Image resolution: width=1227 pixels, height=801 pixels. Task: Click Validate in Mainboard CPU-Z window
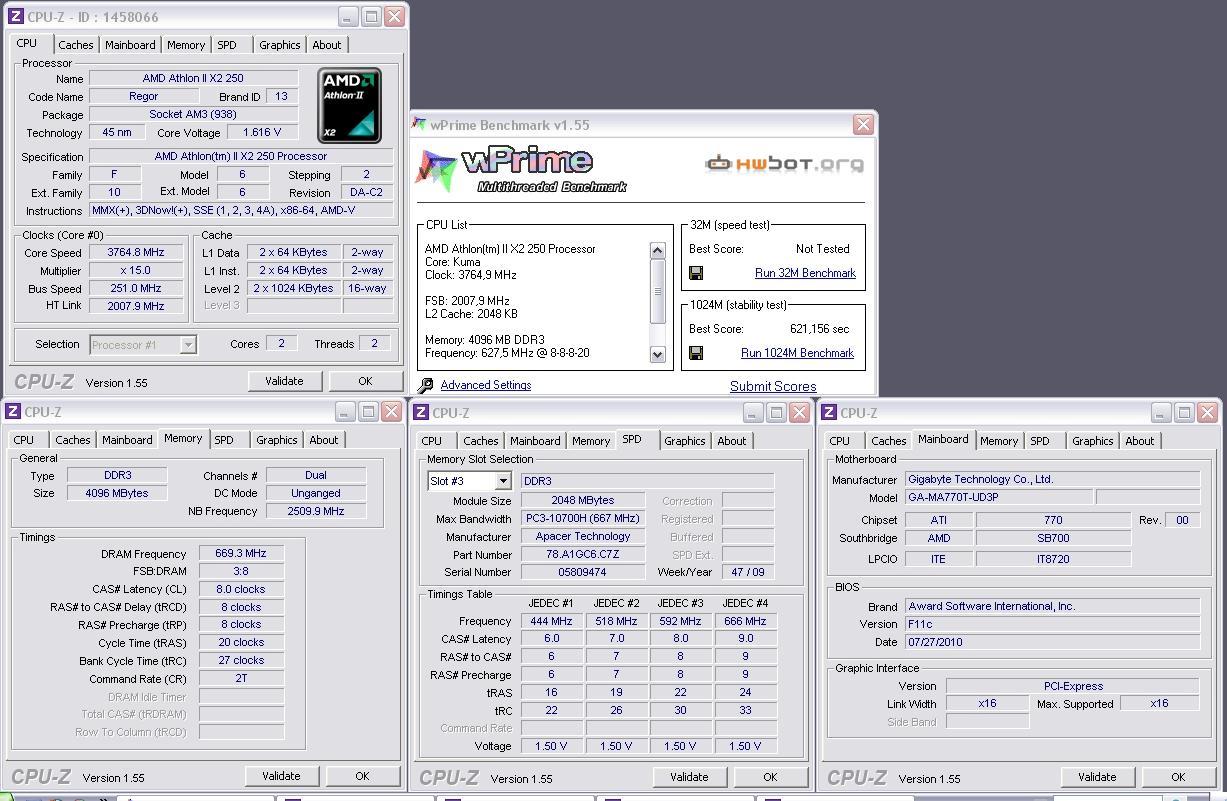tap(1097, 777)
